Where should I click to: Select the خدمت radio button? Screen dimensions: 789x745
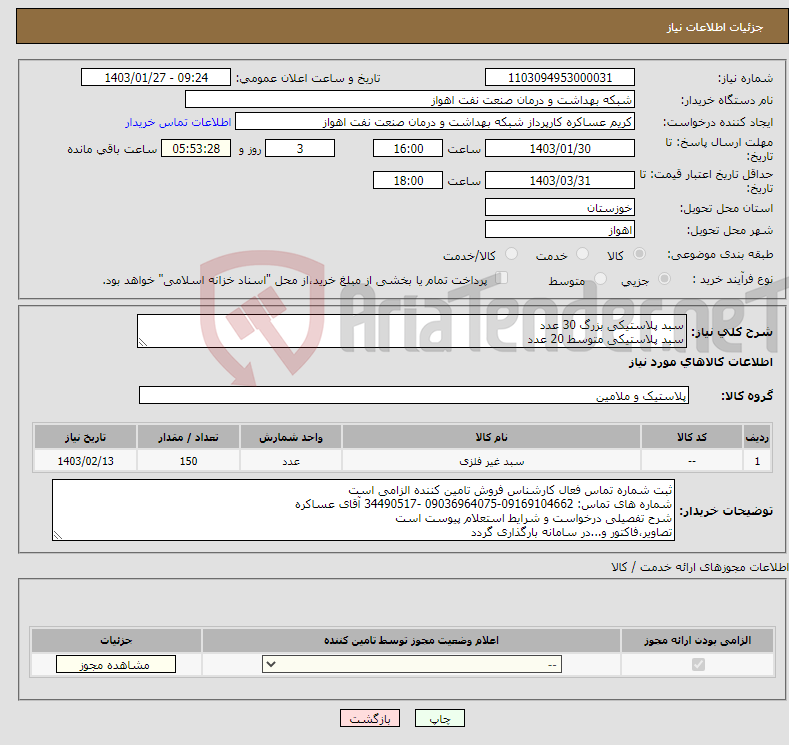coord(582,254)
